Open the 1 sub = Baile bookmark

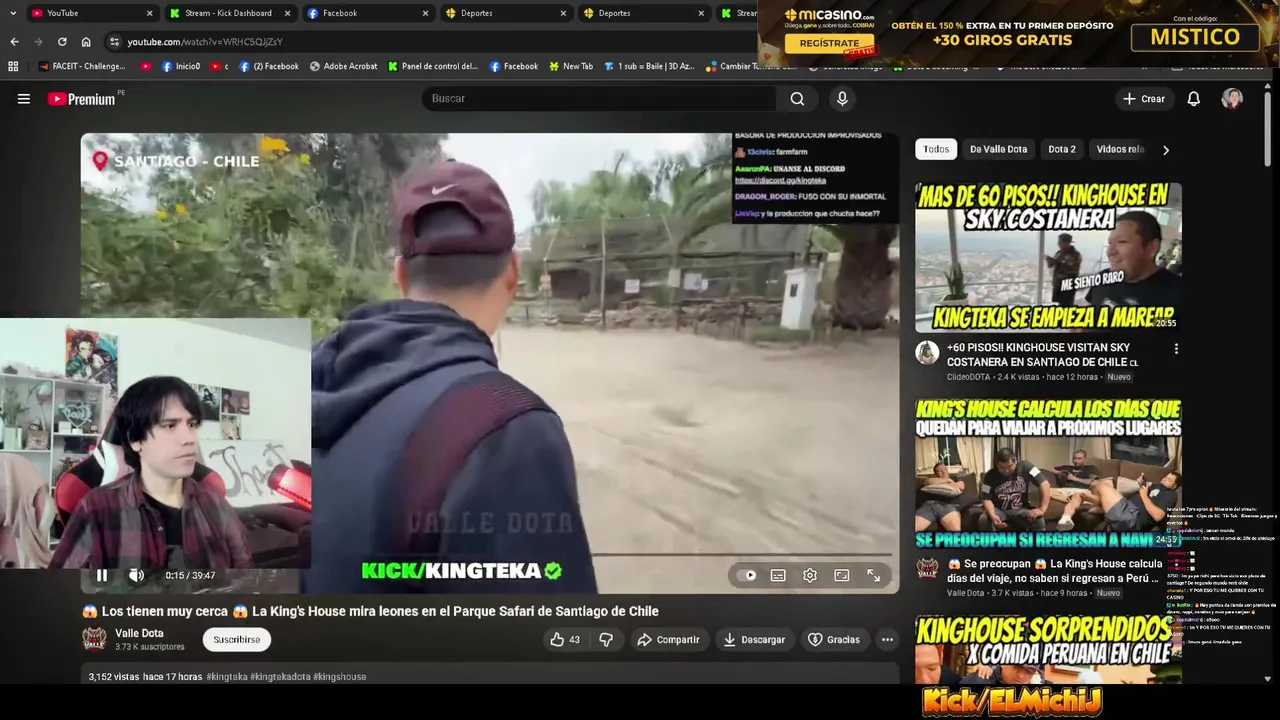click(x=648, y=66)
